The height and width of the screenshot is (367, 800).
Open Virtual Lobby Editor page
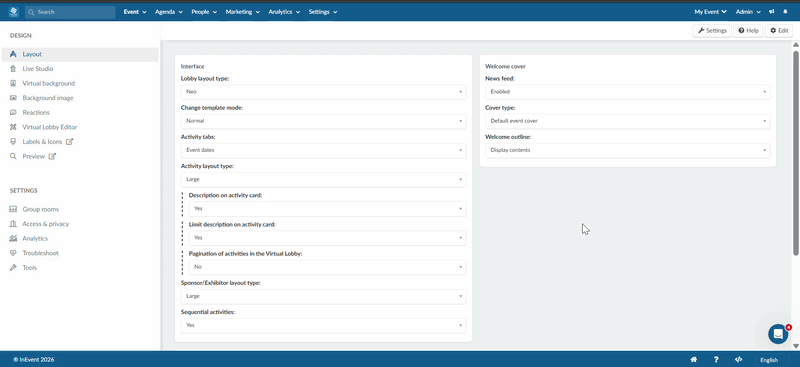[49, 127]
